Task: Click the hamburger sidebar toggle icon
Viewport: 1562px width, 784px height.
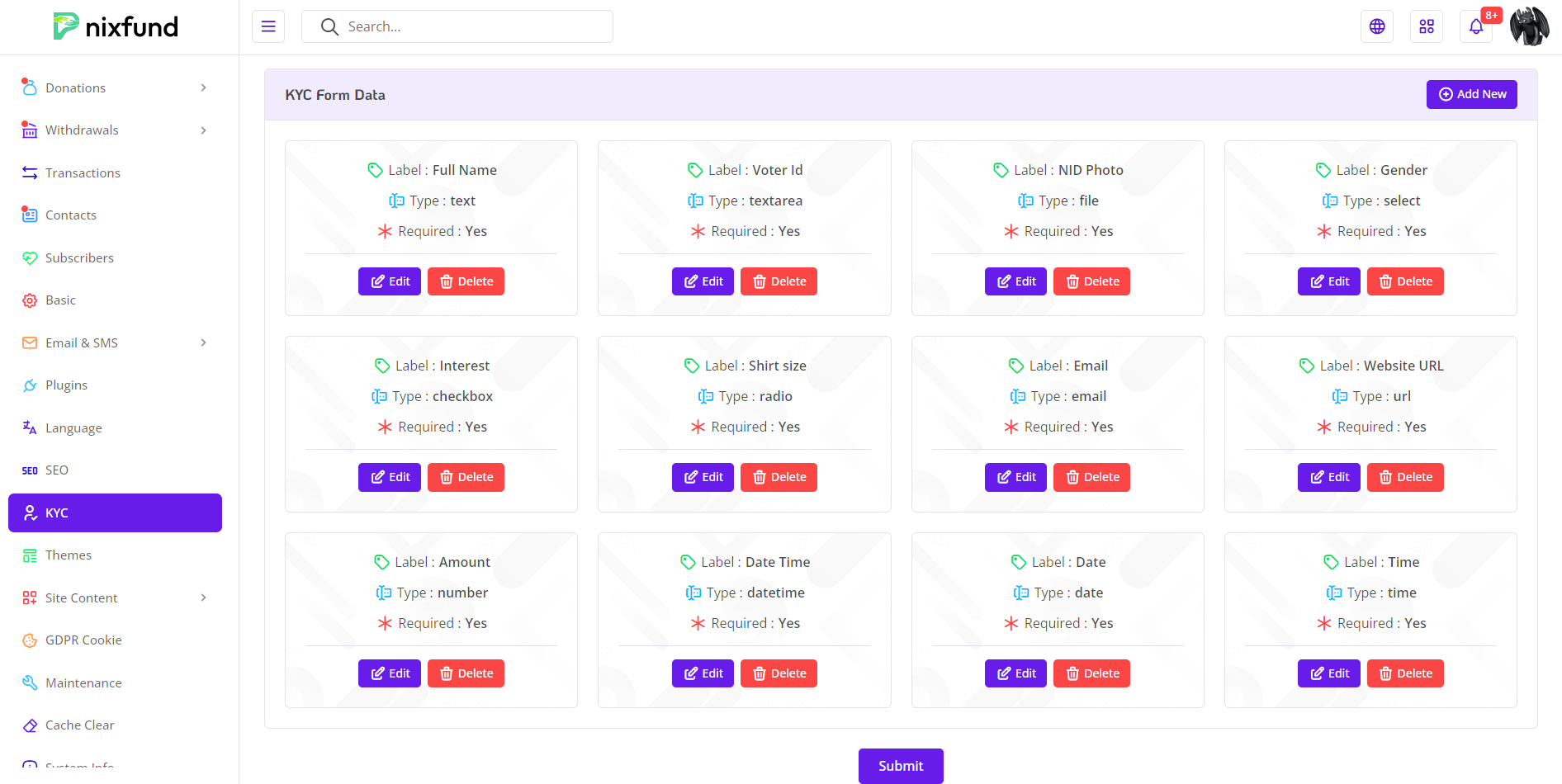Action: pos(268,26)
